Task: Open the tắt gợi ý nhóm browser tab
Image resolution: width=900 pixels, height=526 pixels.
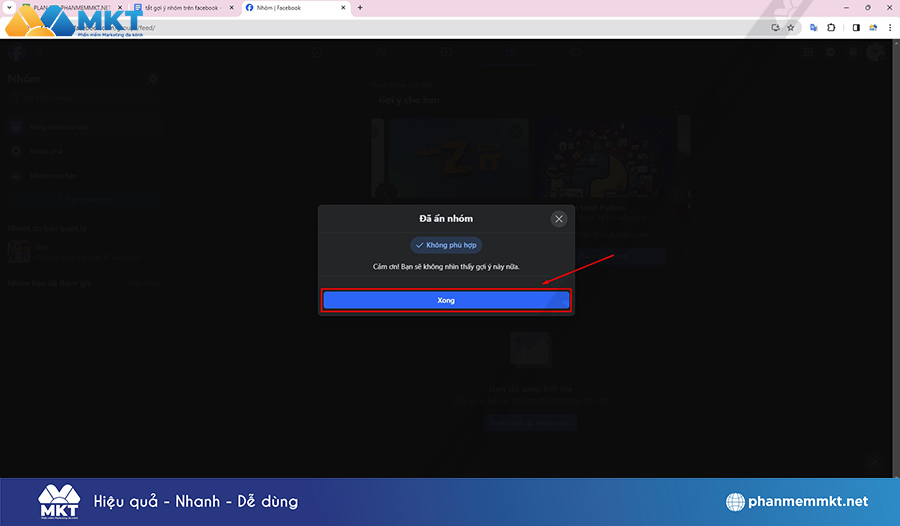Action: click(185, 7)
